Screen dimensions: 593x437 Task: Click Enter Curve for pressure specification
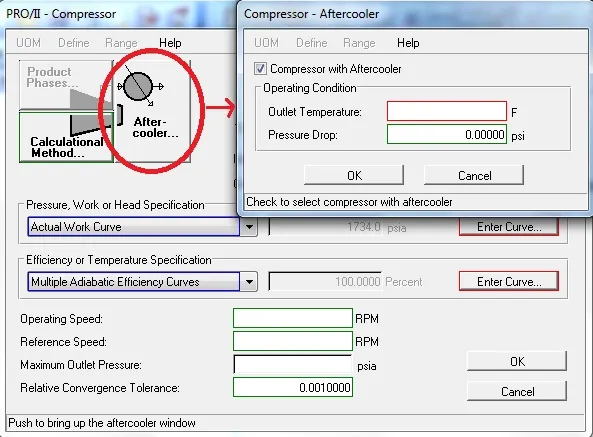509,227
